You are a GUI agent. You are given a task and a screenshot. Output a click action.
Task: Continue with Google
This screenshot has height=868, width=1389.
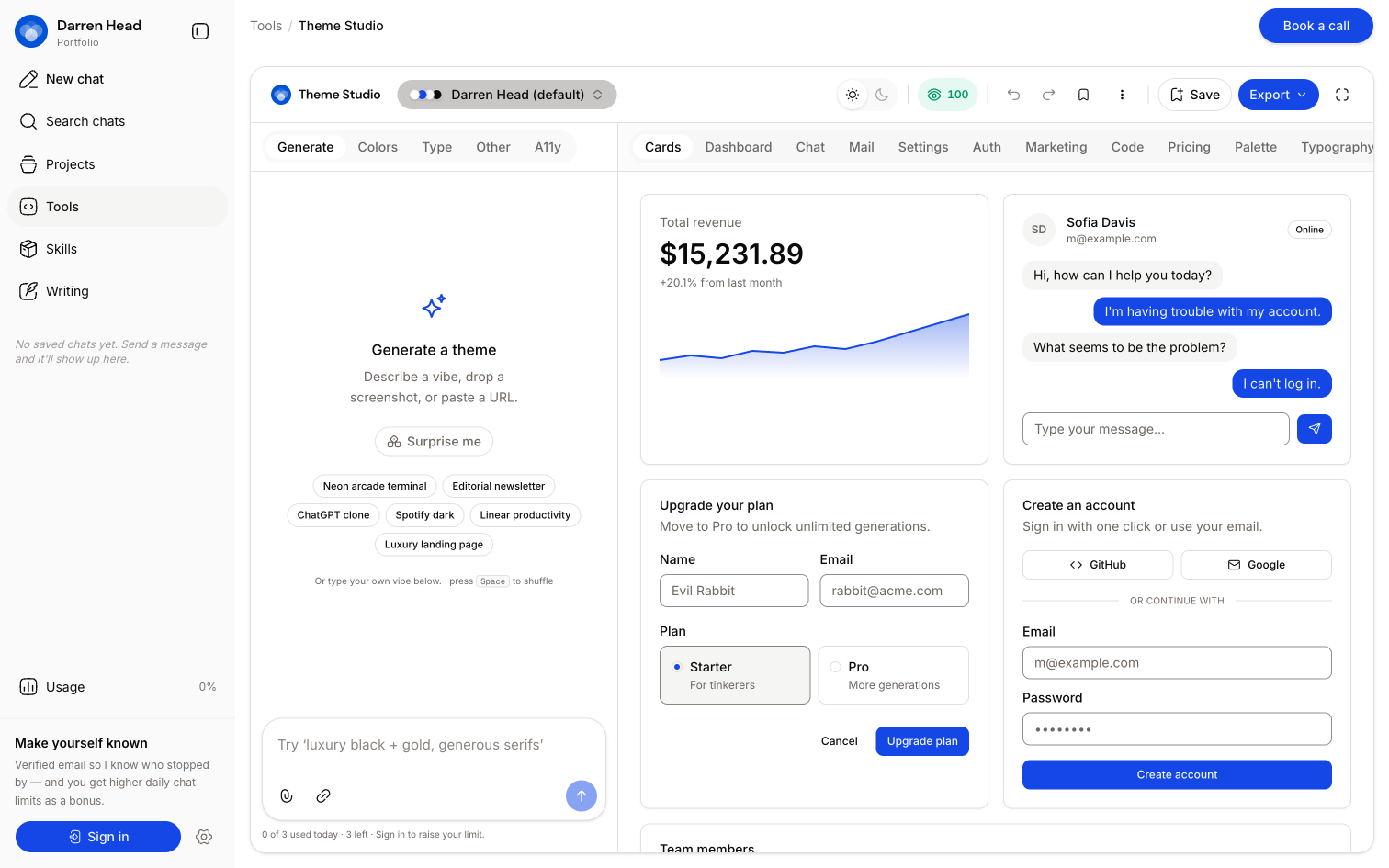pos(1257,565)
